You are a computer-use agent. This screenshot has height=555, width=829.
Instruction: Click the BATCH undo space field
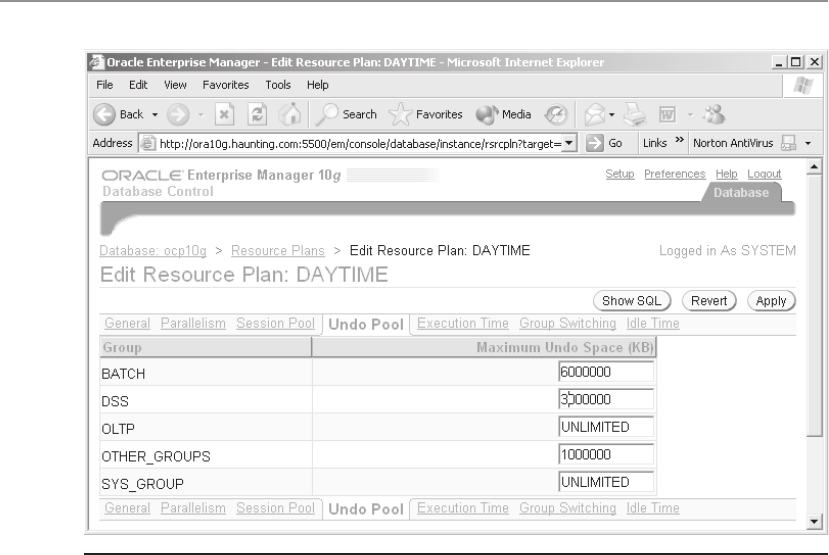click(x=606, y=372)
